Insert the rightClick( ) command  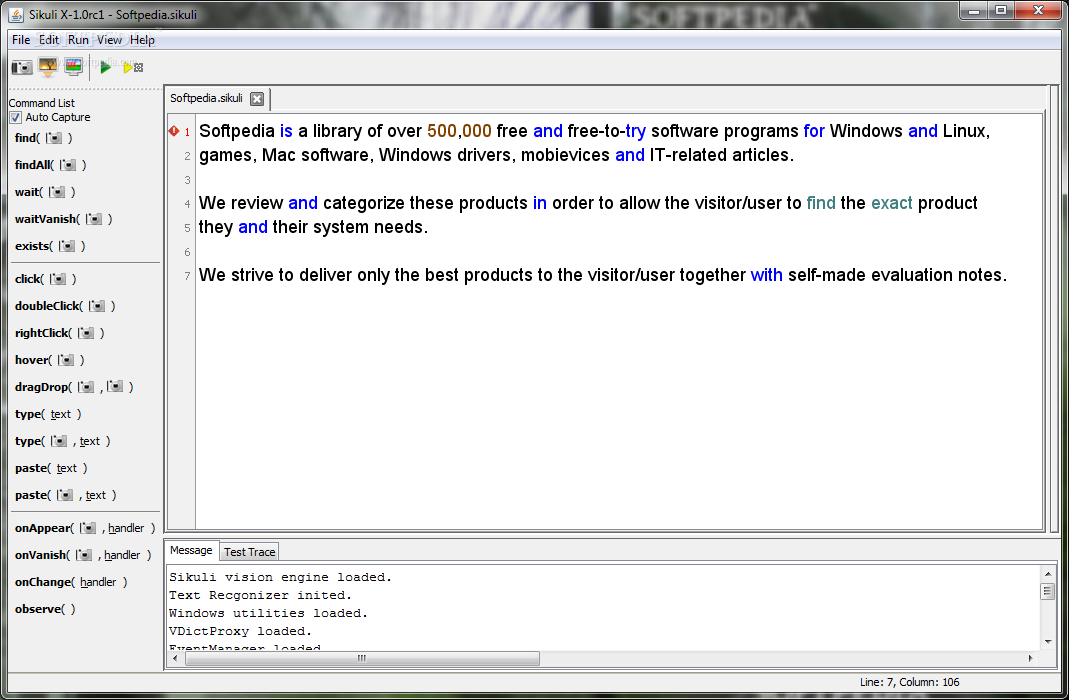click(59, 333)
